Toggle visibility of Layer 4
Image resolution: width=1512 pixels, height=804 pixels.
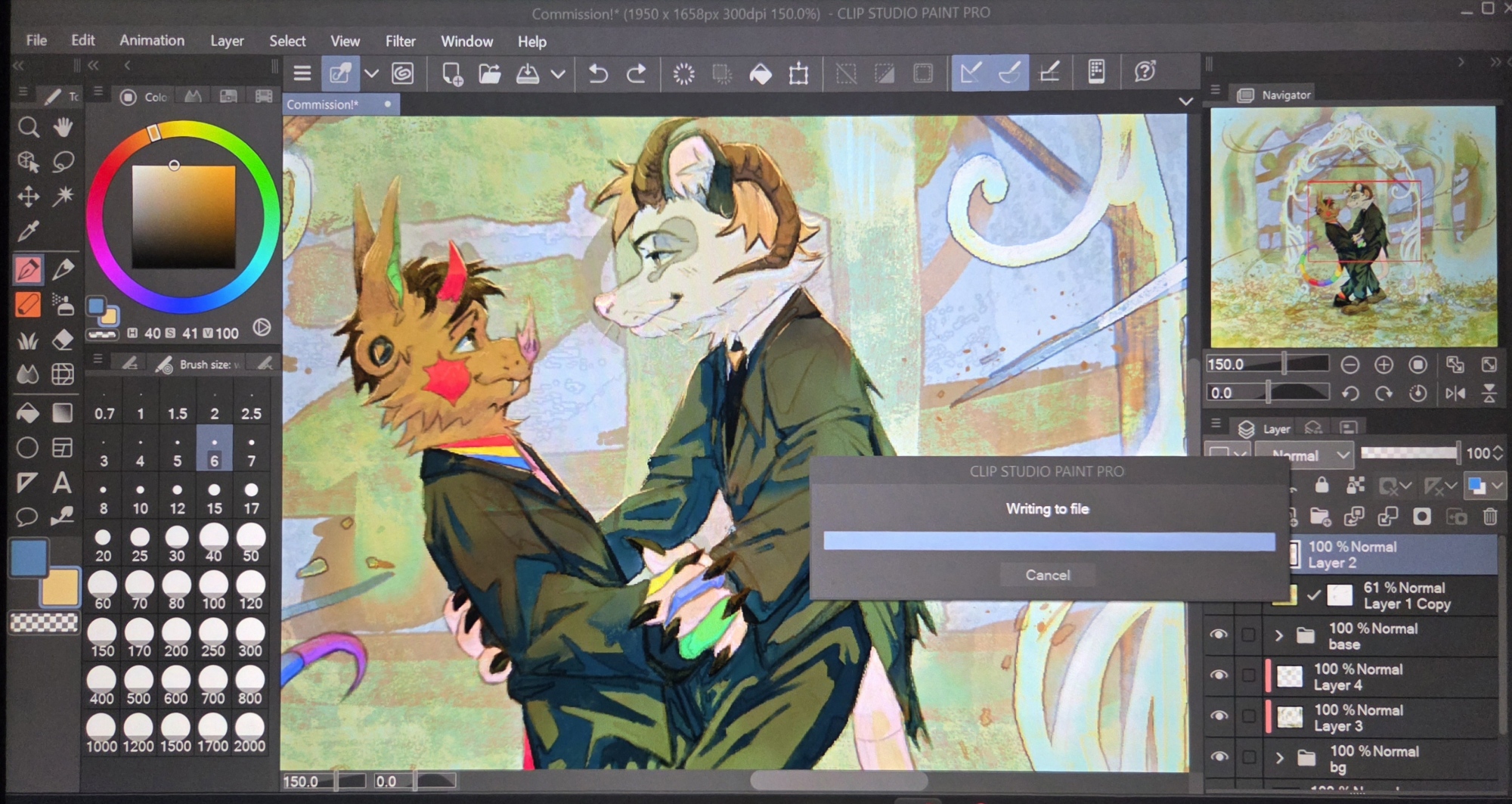[1219, 675]
